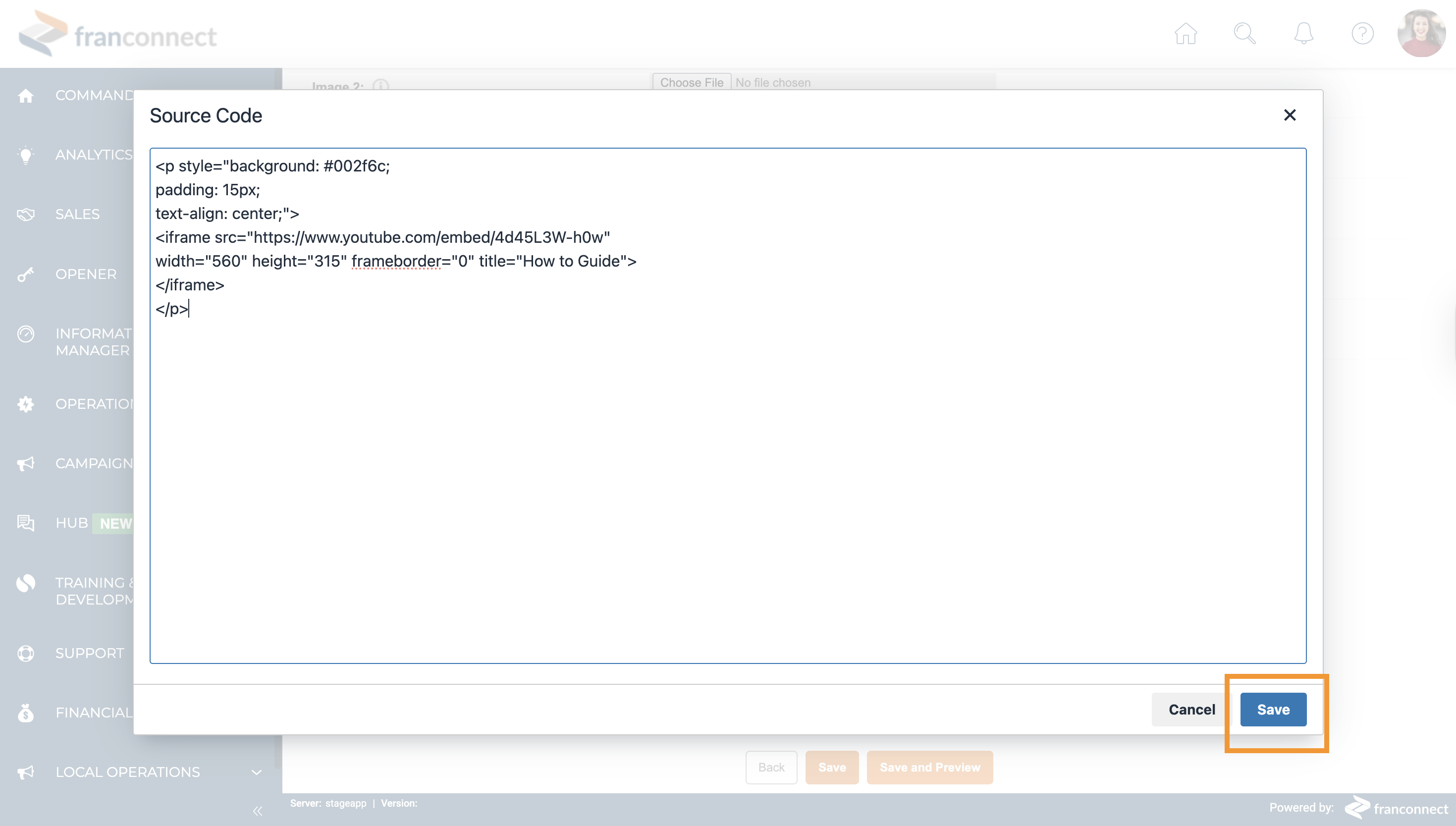Click the Opener key icon

[x=26, y=275]
